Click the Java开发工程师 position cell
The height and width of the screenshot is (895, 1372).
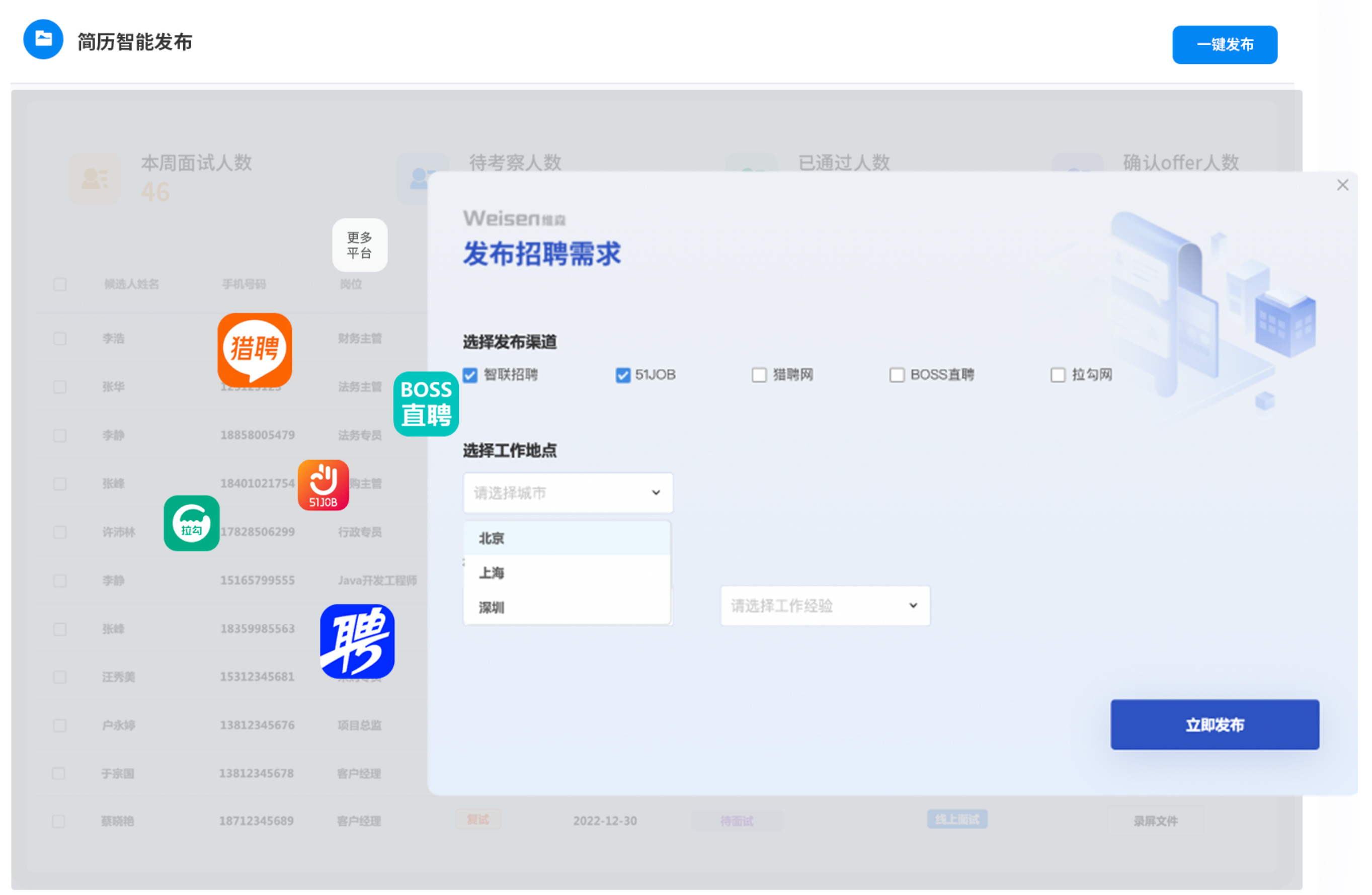click(377, 581)
